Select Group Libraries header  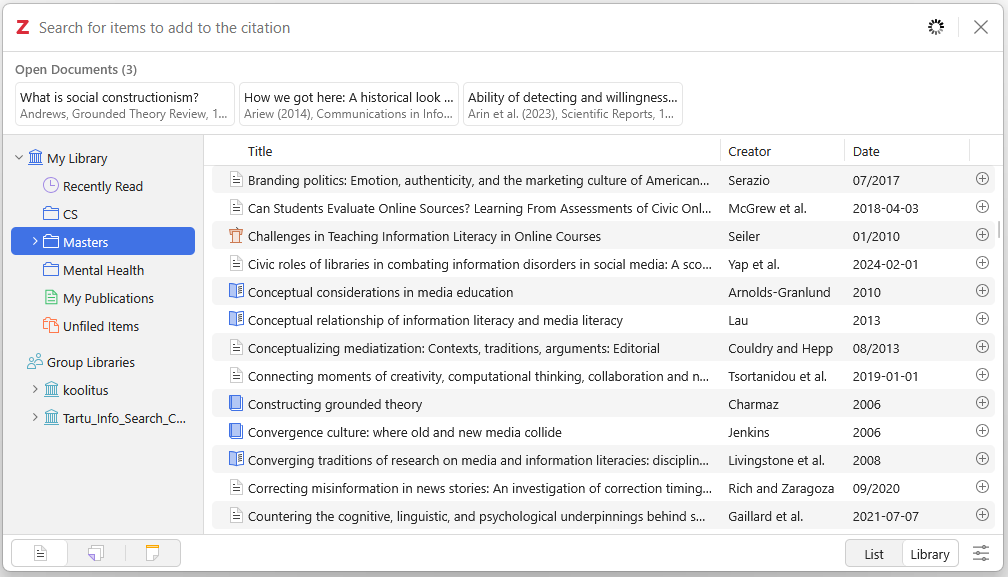click(x=91, y=362)
